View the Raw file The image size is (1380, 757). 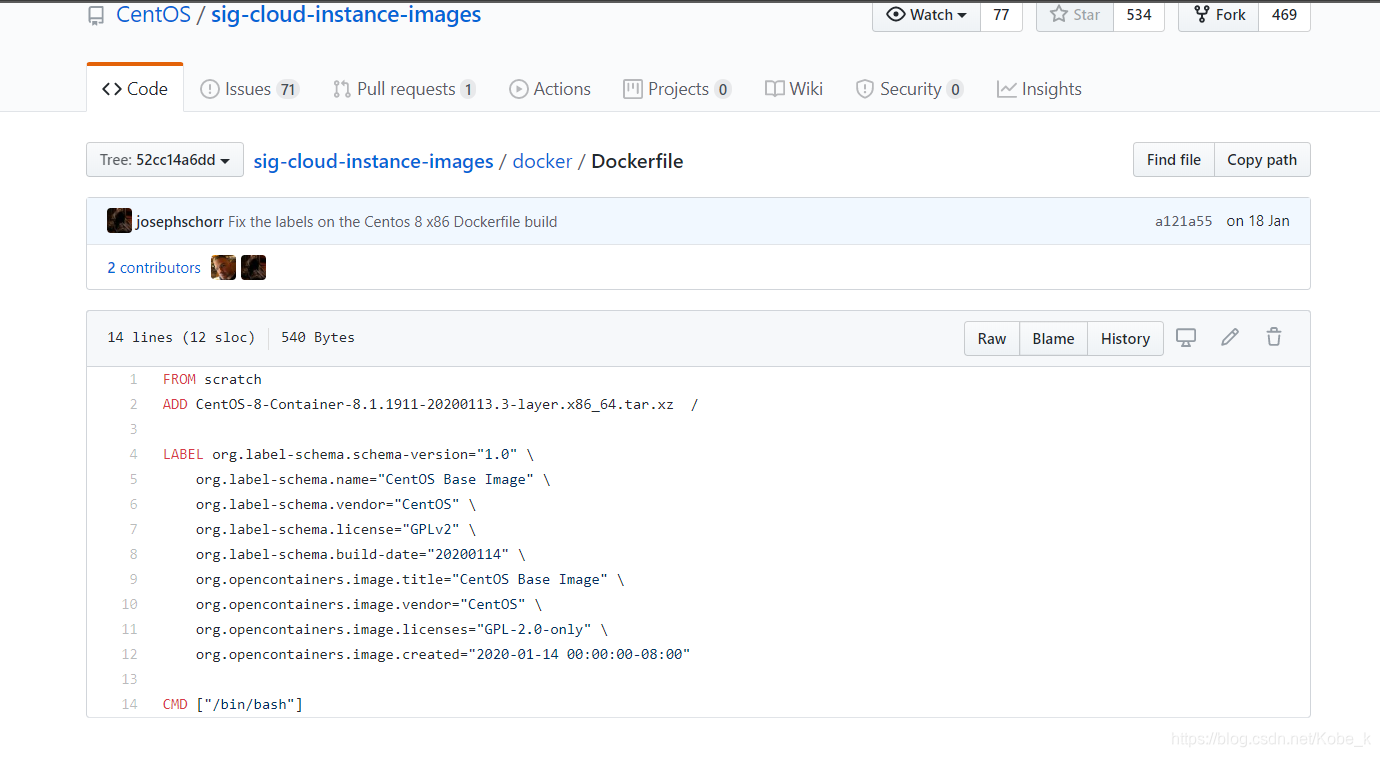point(992,339)
